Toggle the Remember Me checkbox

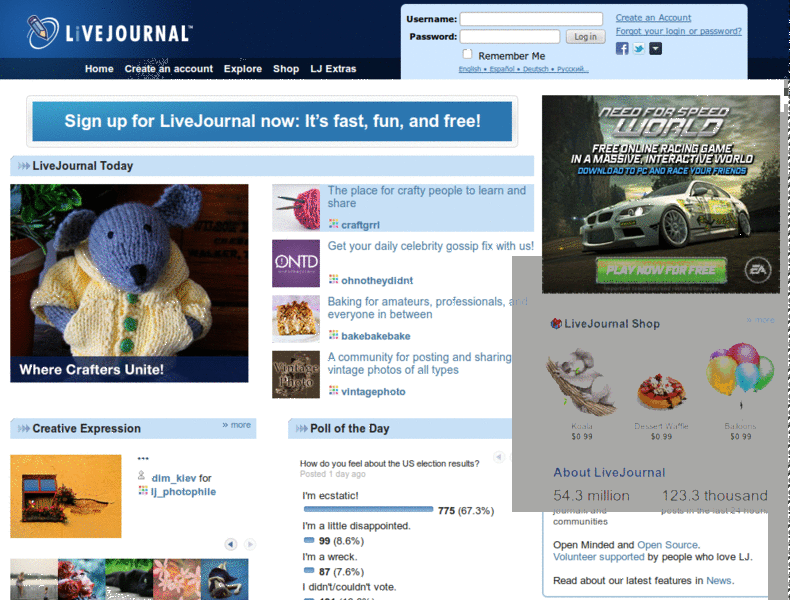(467, 54)
